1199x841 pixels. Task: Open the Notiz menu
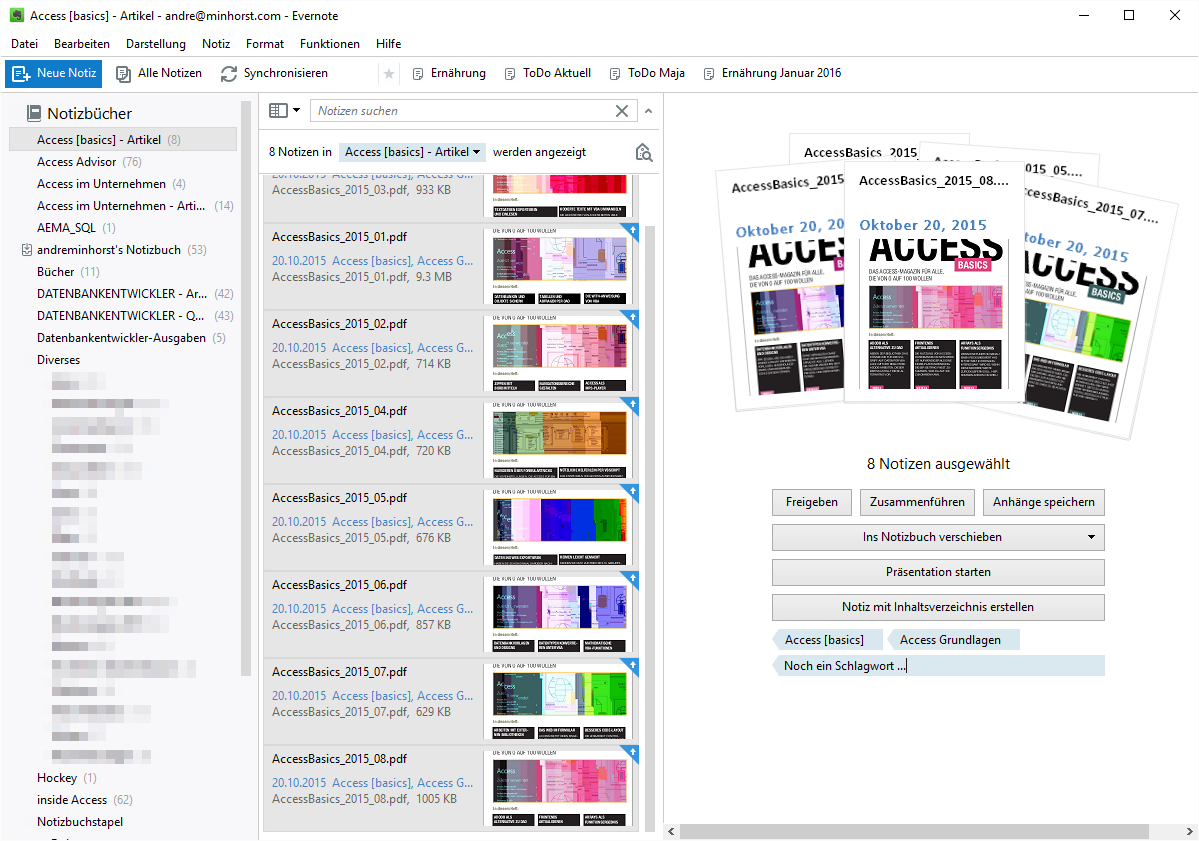216,44
